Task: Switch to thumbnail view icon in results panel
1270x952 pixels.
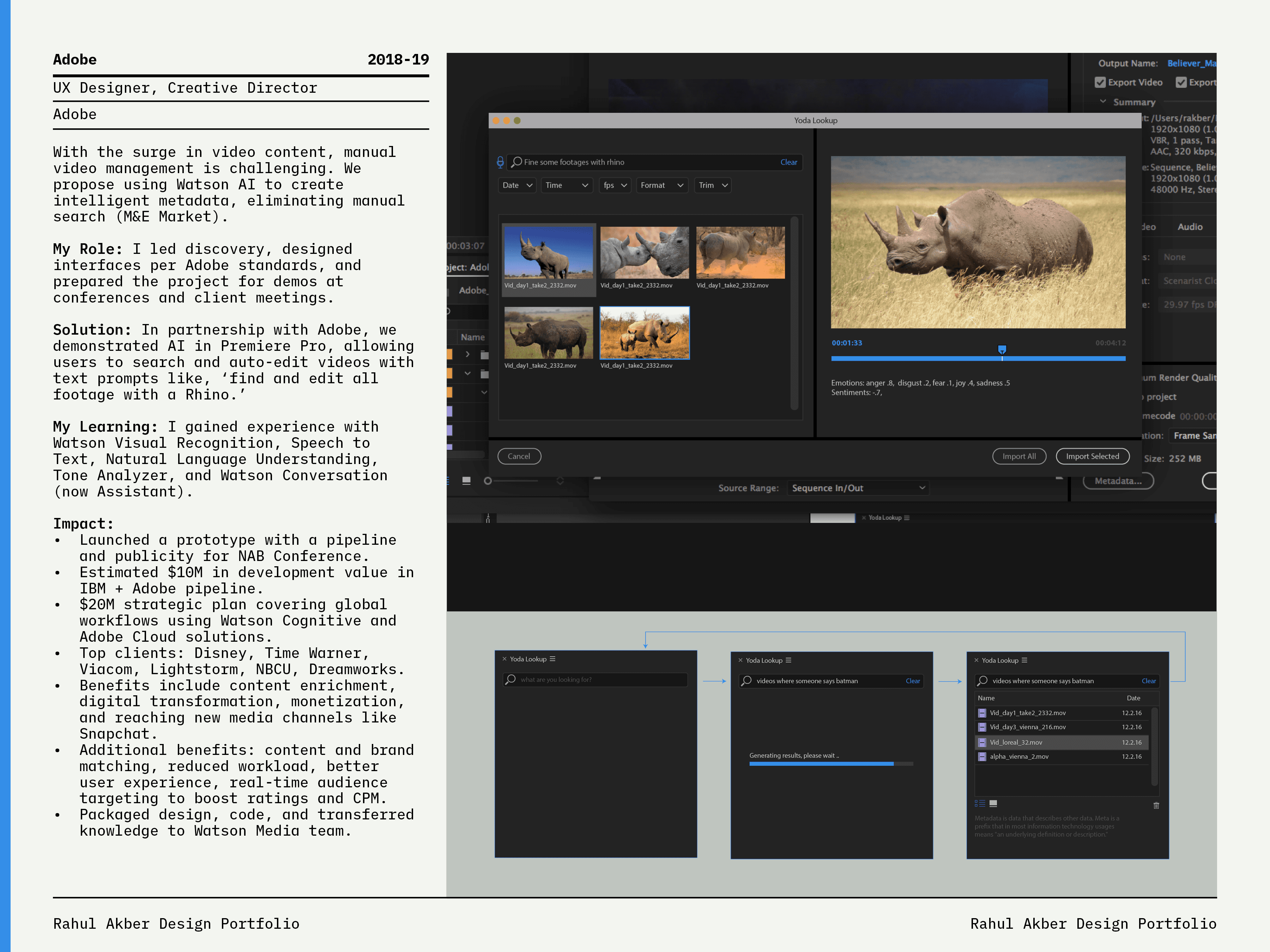Action: (994, 804)
